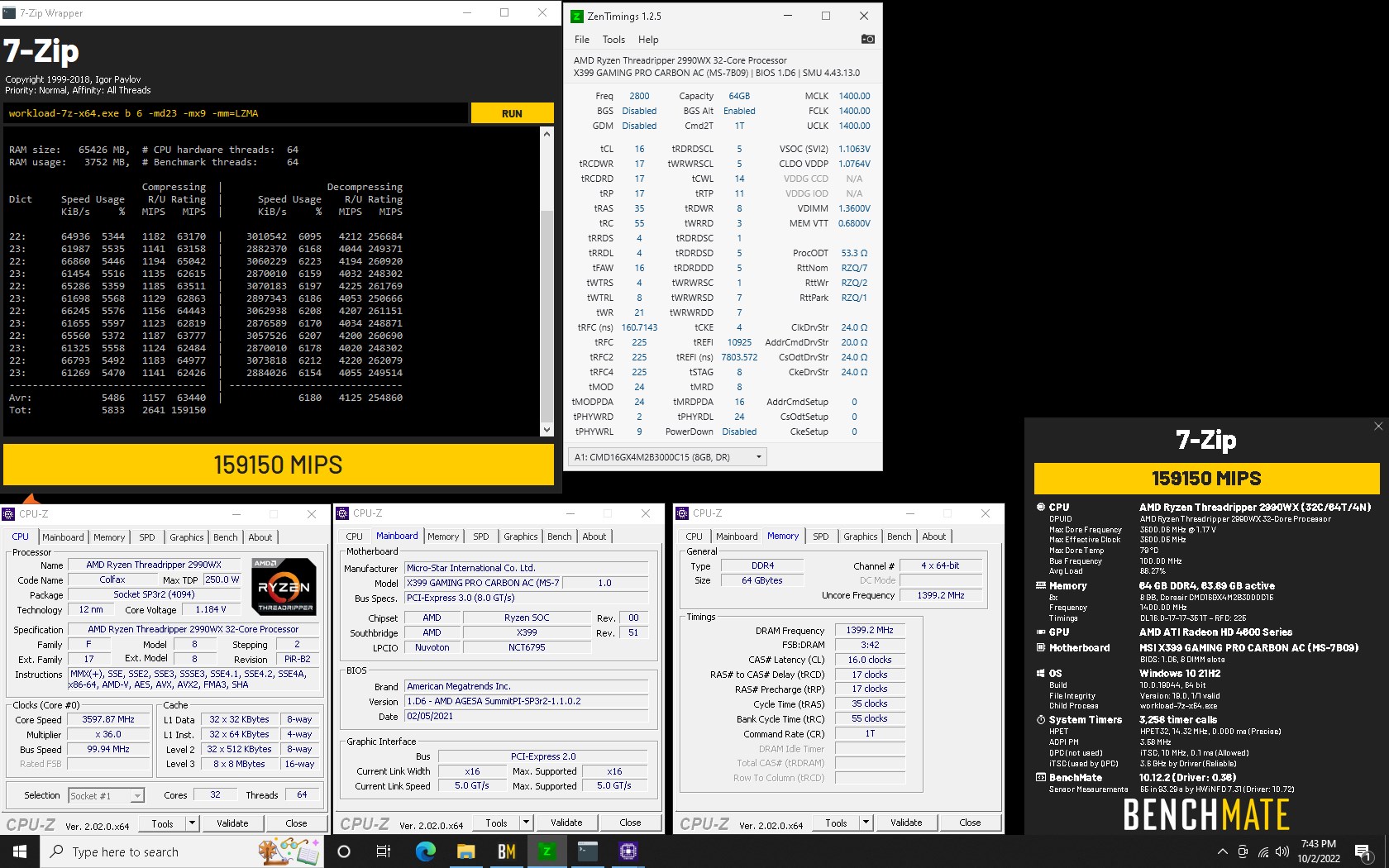Switch to SPD tab in Mainboard window

480,536
